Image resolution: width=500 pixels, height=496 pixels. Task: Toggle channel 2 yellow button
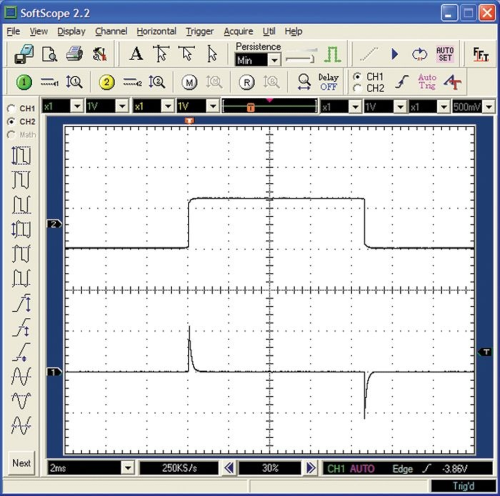pos(107,82)
